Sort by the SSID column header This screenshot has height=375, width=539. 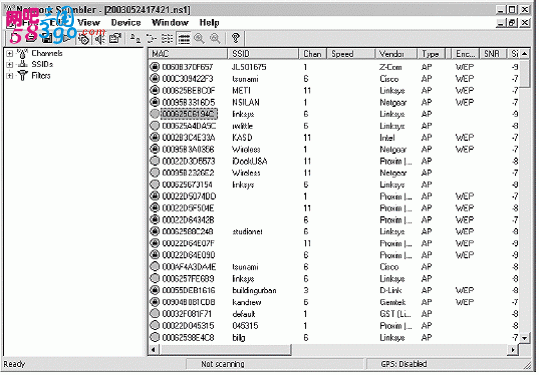point(263,54)
